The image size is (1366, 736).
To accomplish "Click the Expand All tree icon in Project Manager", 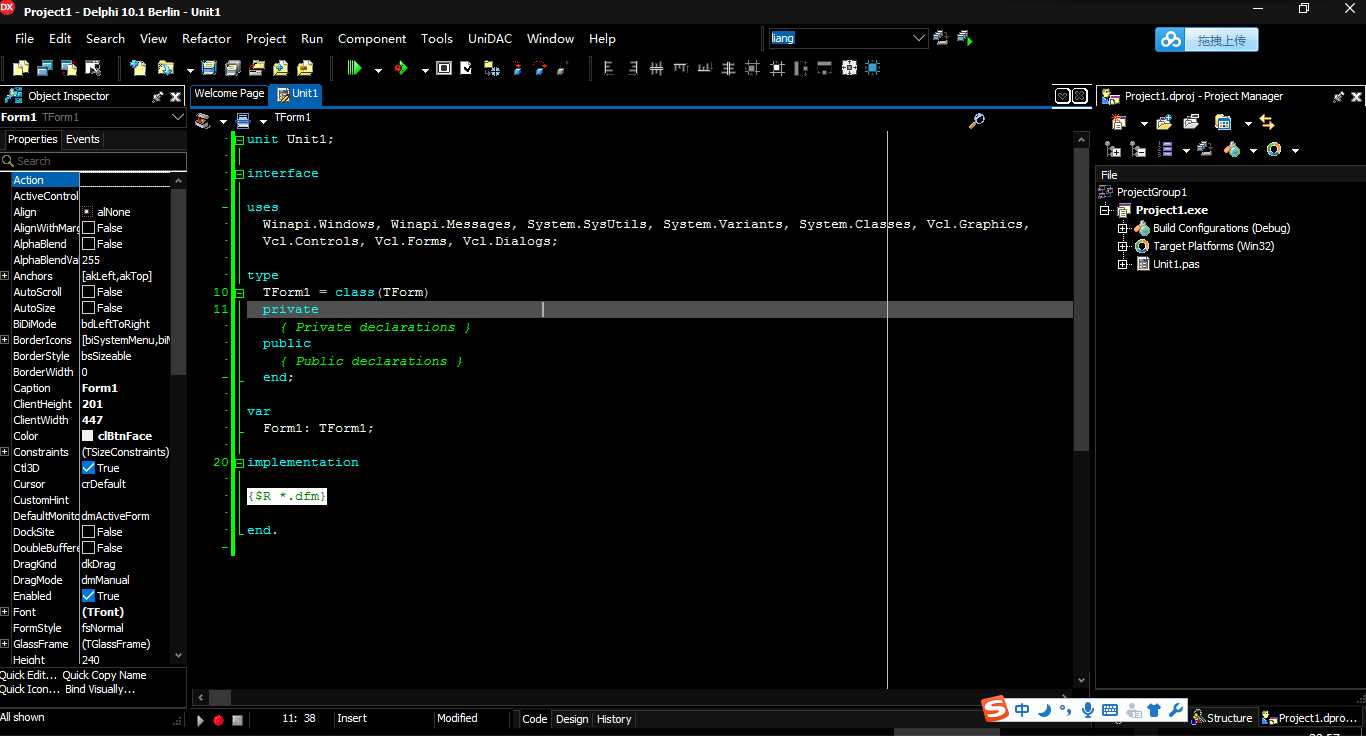I will point(1113,150).
